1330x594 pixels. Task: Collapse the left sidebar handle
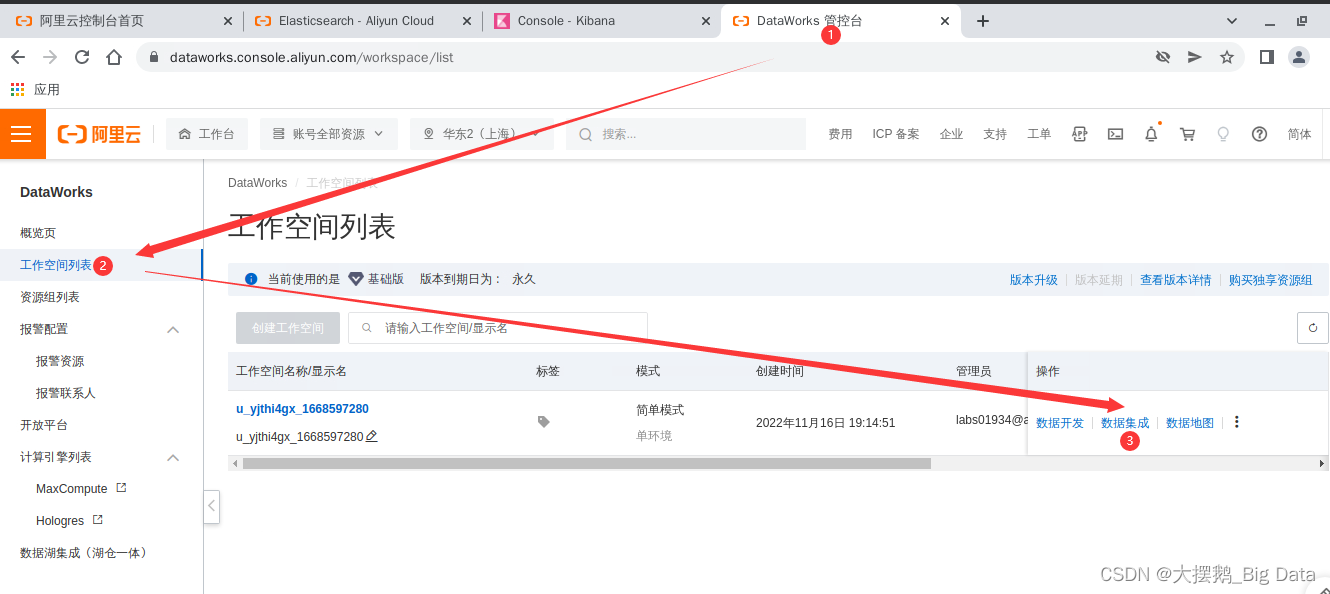212,506
